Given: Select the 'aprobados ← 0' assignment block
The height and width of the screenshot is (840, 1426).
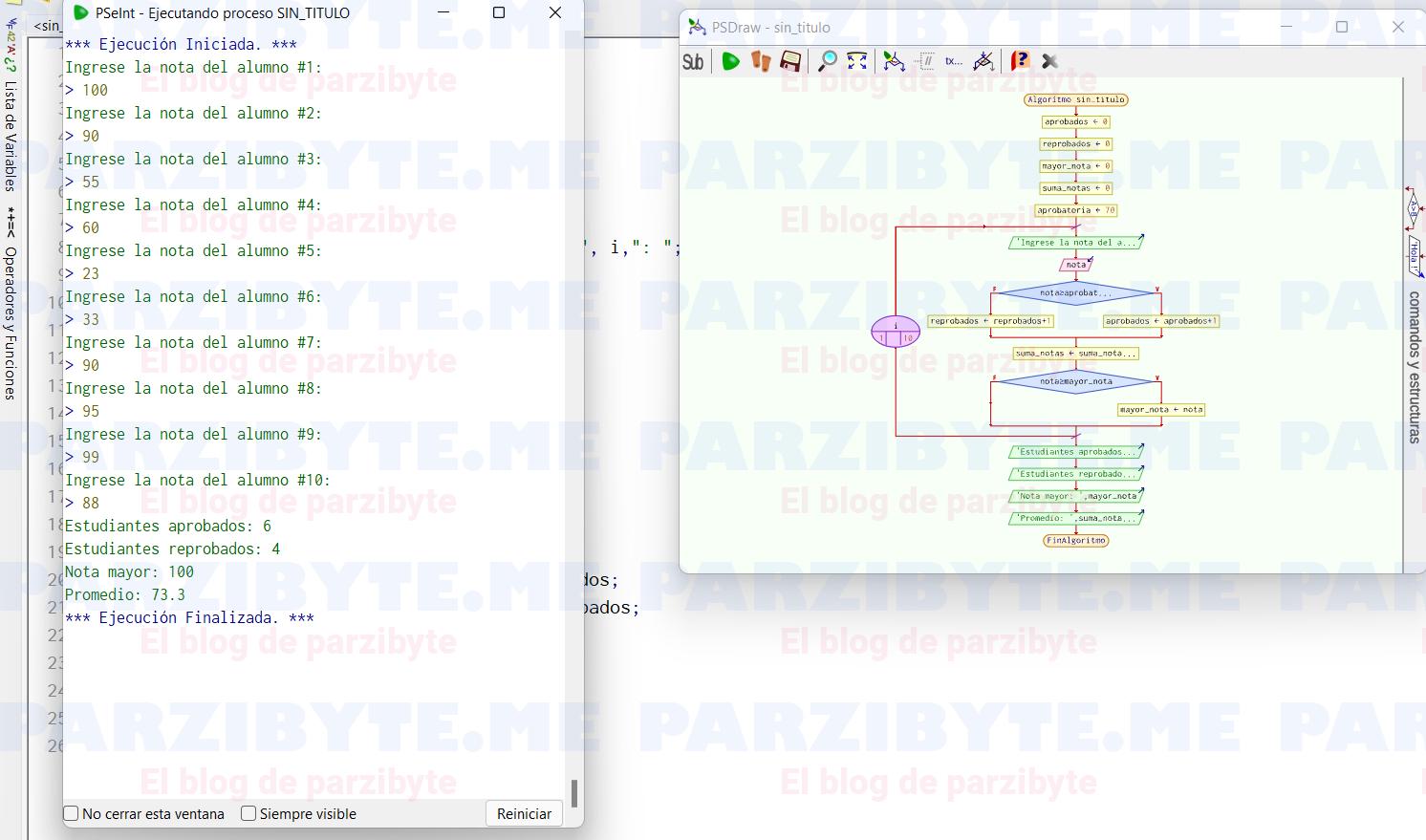Looking at the screenshot, I should 1076,122.
